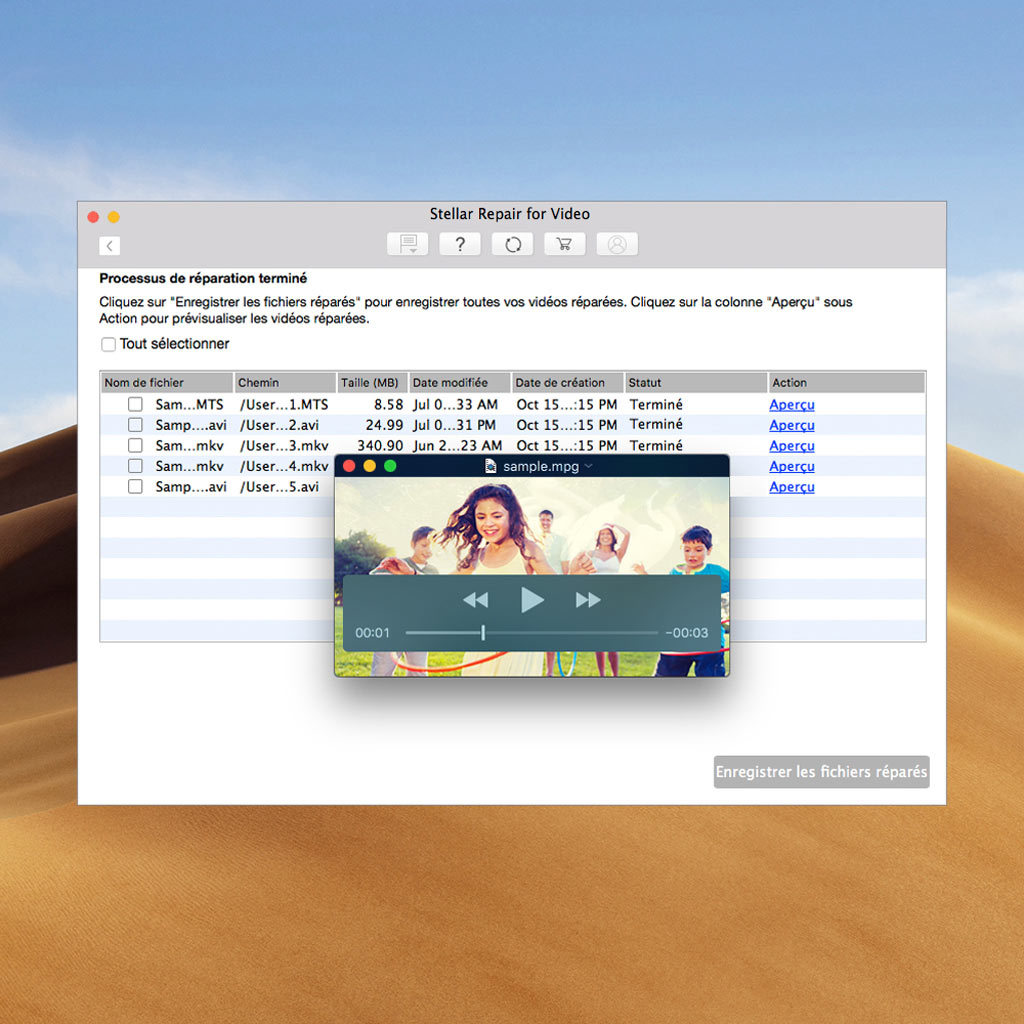Check the checkbox for /User...5.avi row
This screenshot has width=1024, height=1024.
click(135, 487)
